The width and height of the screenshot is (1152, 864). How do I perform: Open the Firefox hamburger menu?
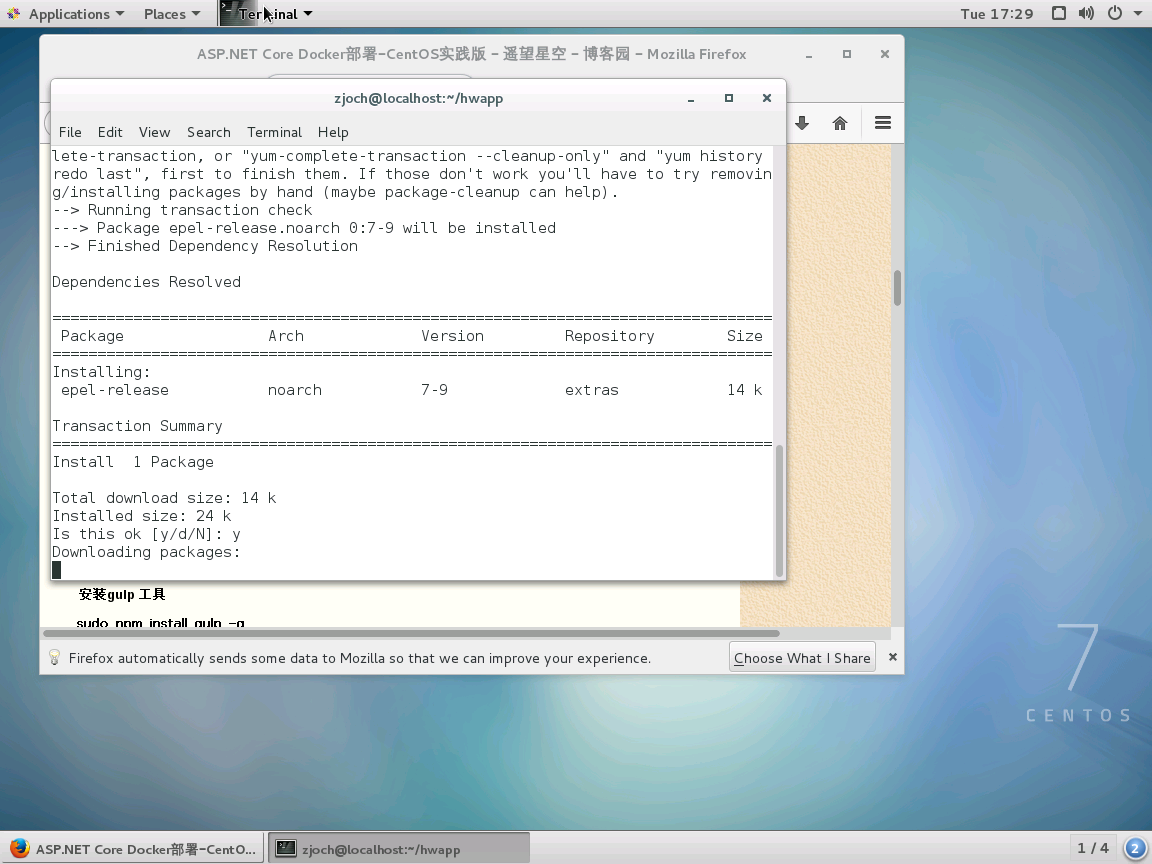882,122
